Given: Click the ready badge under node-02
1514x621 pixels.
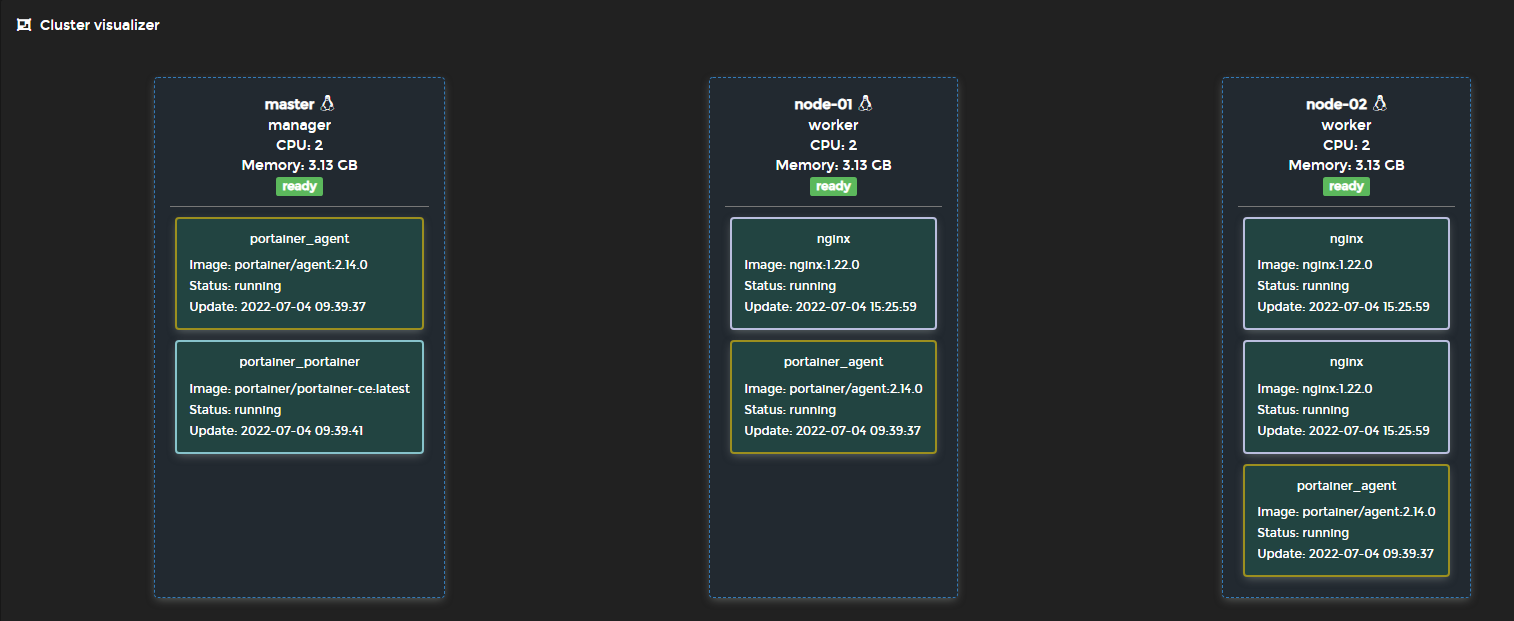Looking at the screenshot, I should pos(1346,186).
